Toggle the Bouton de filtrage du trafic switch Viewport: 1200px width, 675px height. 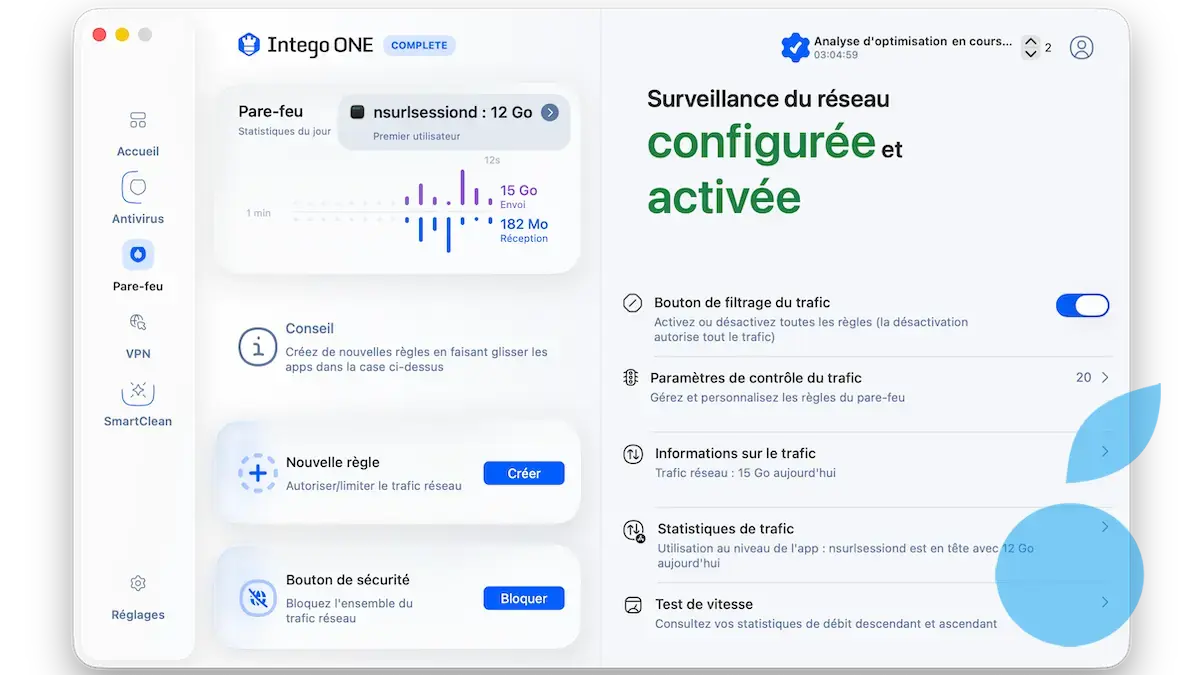click(1083, 305)
